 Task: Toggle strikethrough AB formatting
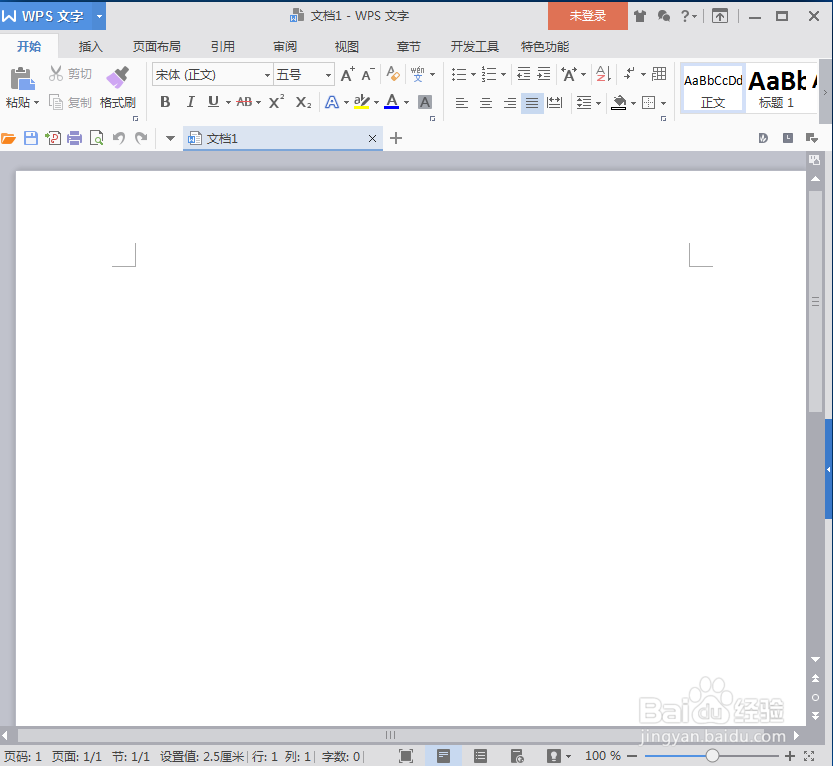tap(244, 101)
